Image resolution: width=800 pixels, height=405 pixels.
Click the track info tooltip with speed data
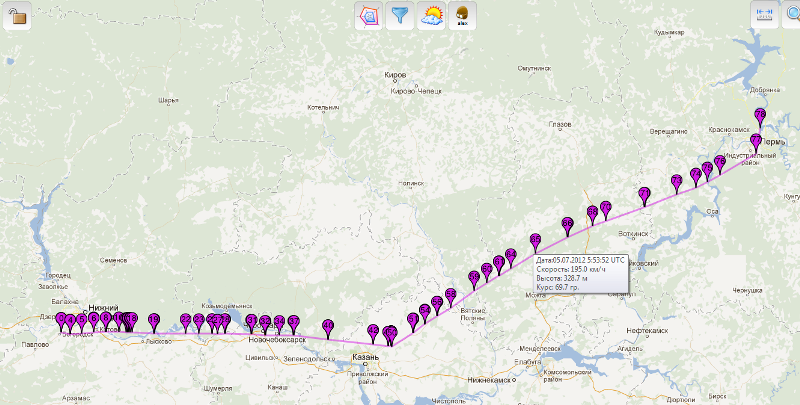pyautogui.click(x=580, y=273)
